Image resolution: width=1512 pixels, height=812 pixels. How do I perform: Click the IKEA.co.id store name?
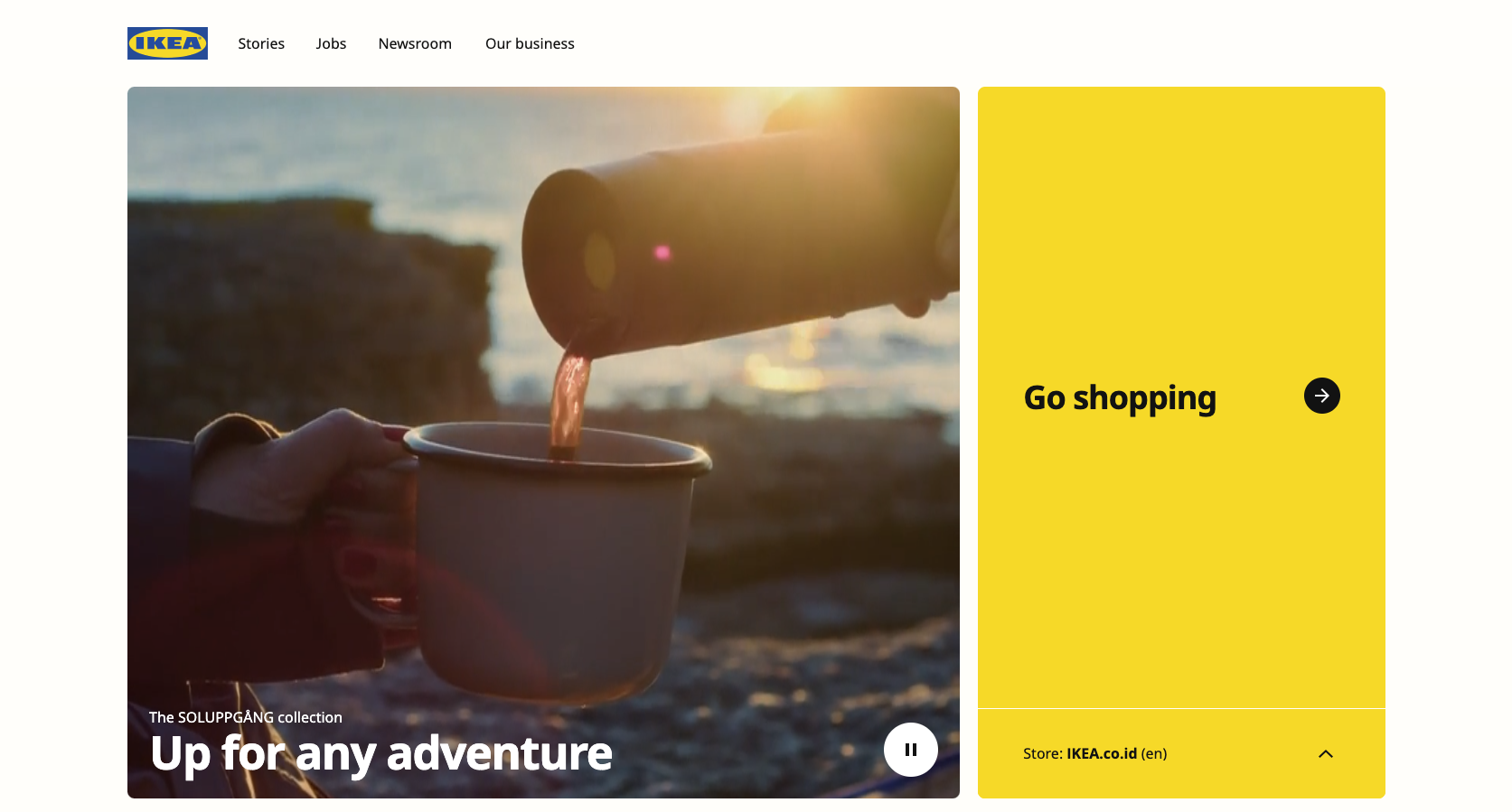coord(1102,753)
